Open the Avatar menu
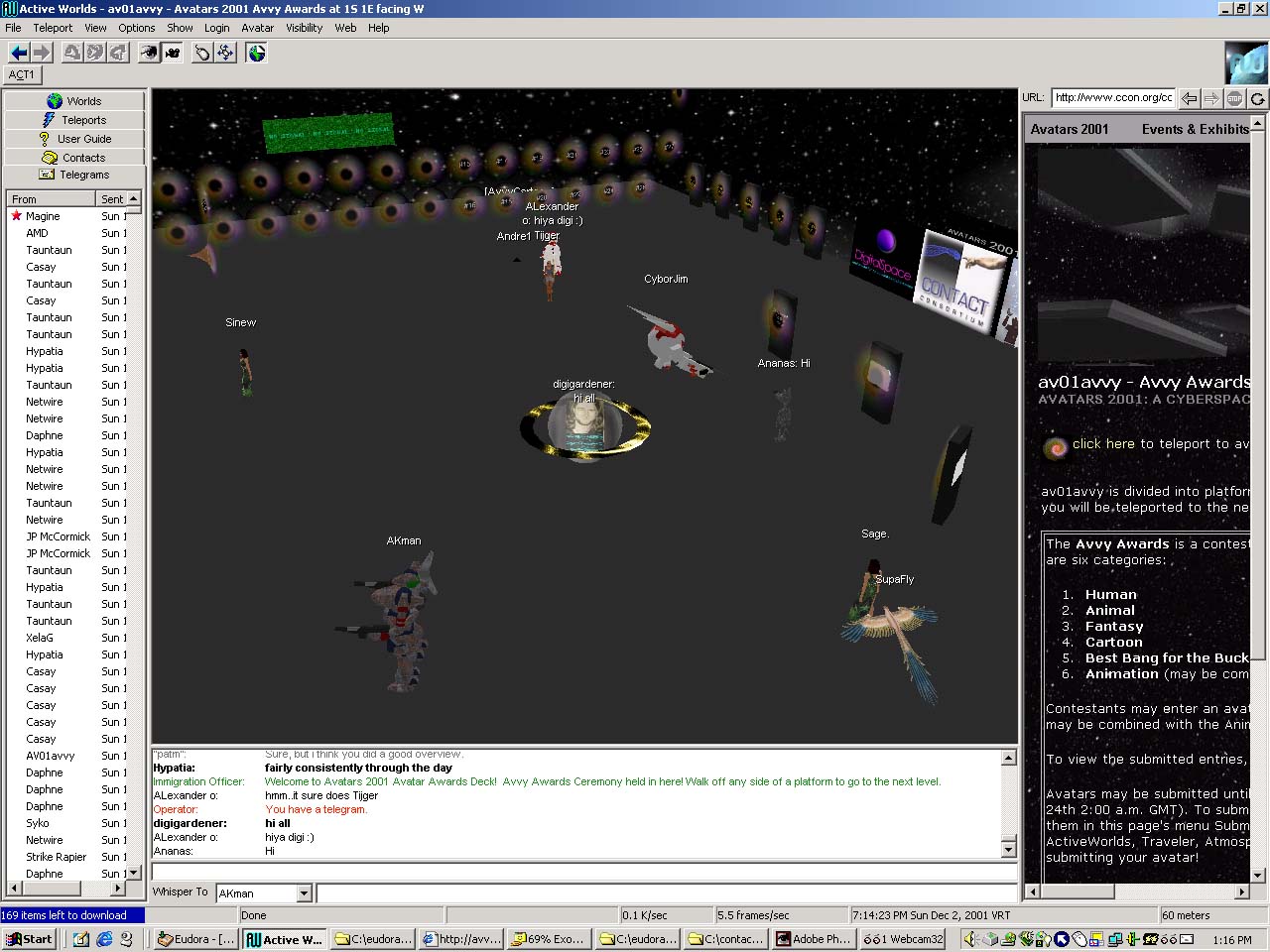Screen dimensions: 1270x952 (x=257, y=28)
